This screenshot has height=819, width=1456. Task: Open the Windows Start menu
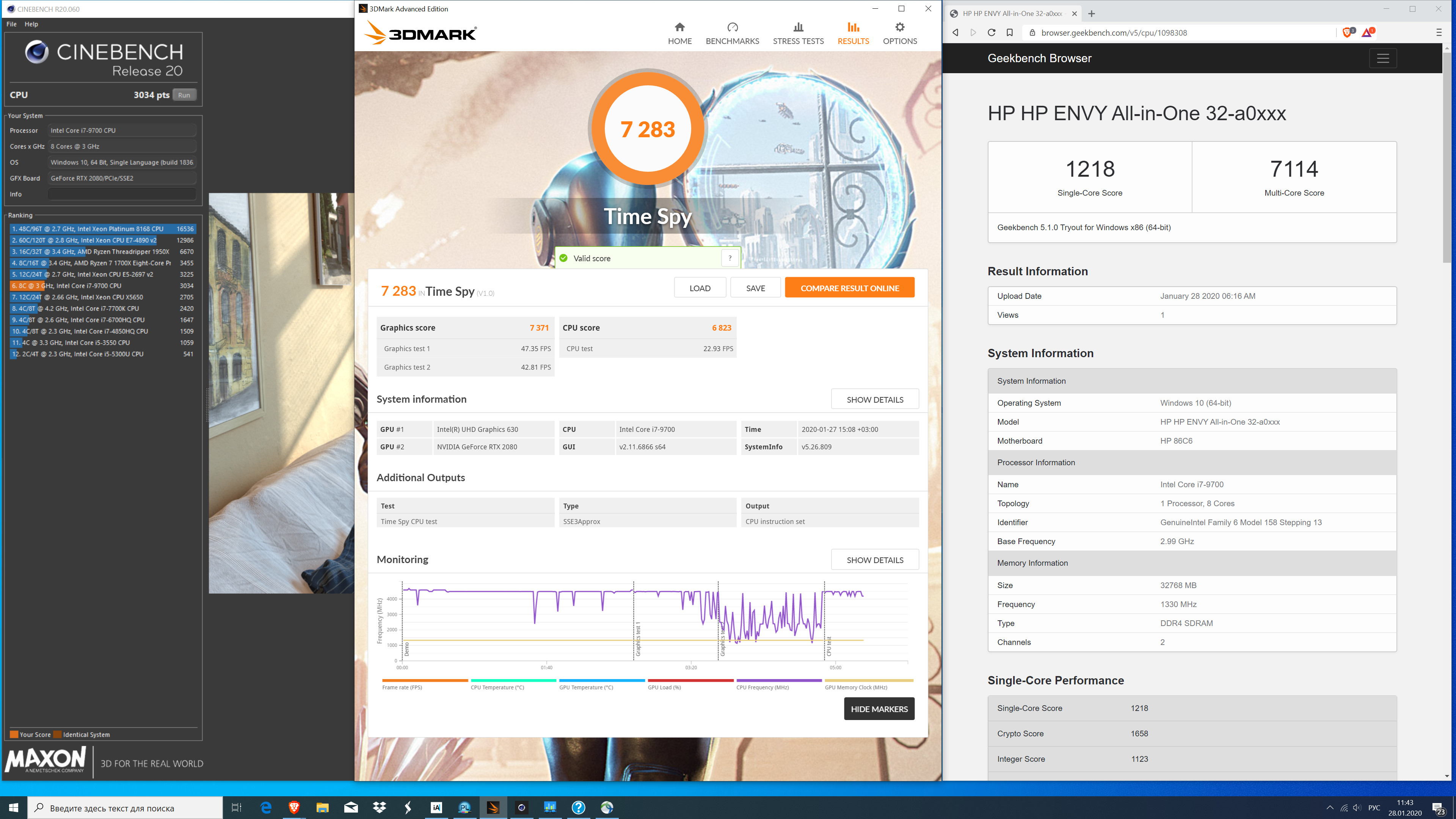pos(14,808)
